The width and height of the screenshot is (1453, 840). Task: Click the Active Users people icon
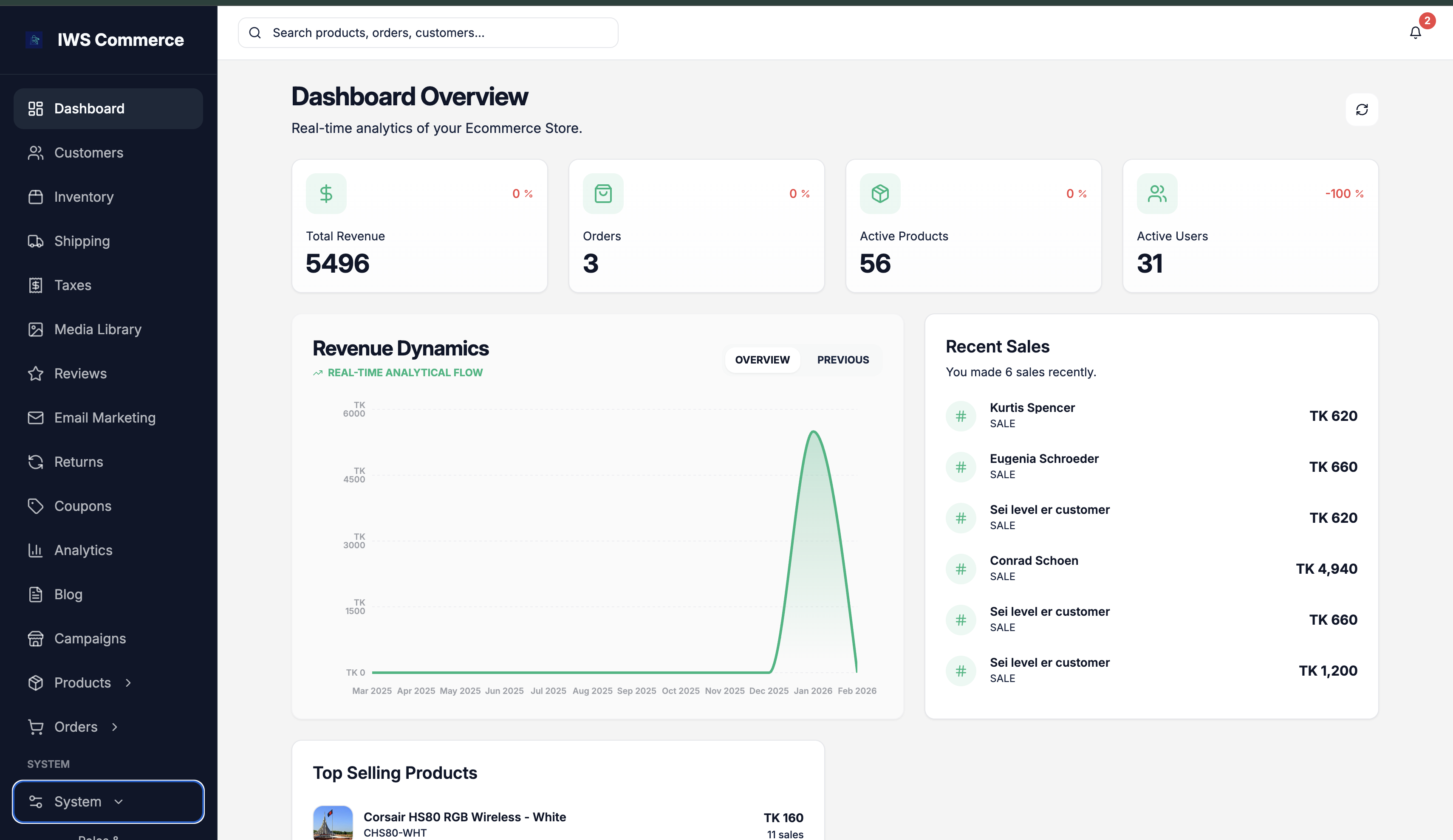point(1156,194)
